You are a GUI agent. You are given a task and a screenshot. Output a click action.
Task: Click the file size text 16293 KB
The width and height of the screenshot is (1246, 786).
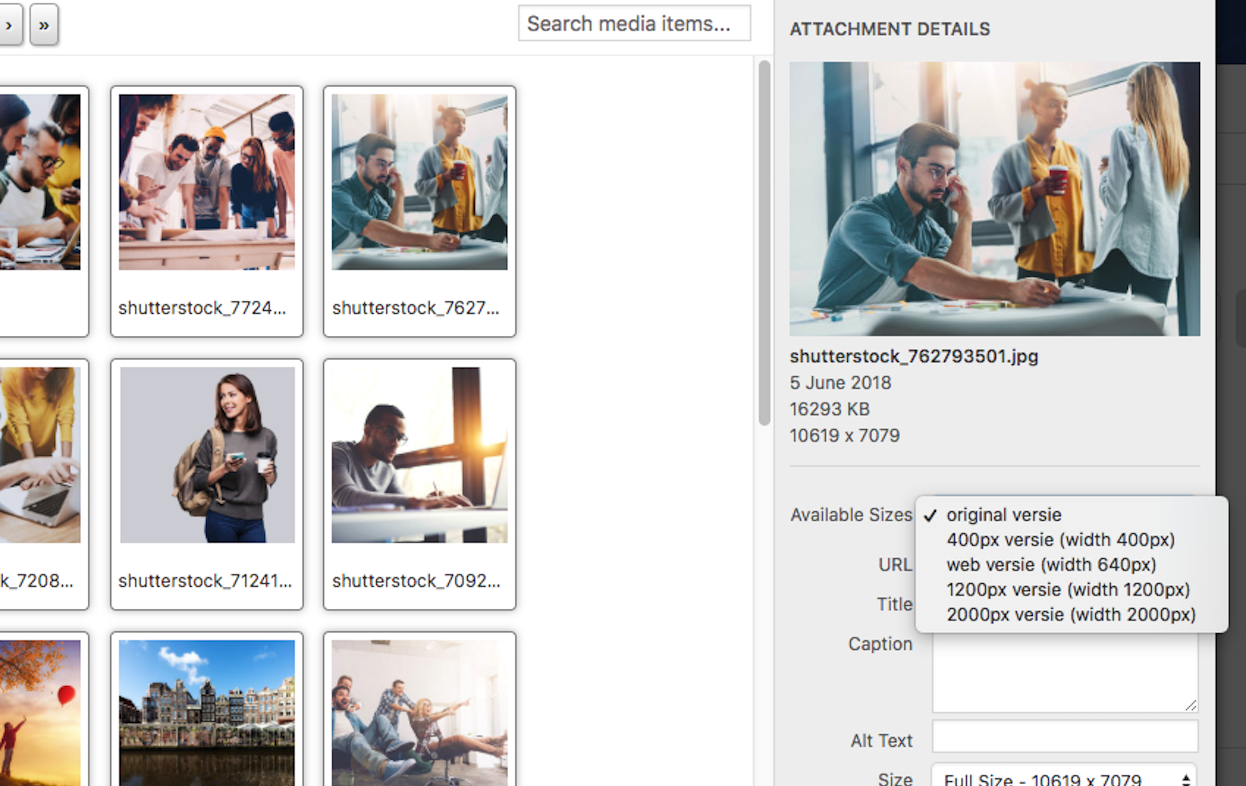[830, 409]
